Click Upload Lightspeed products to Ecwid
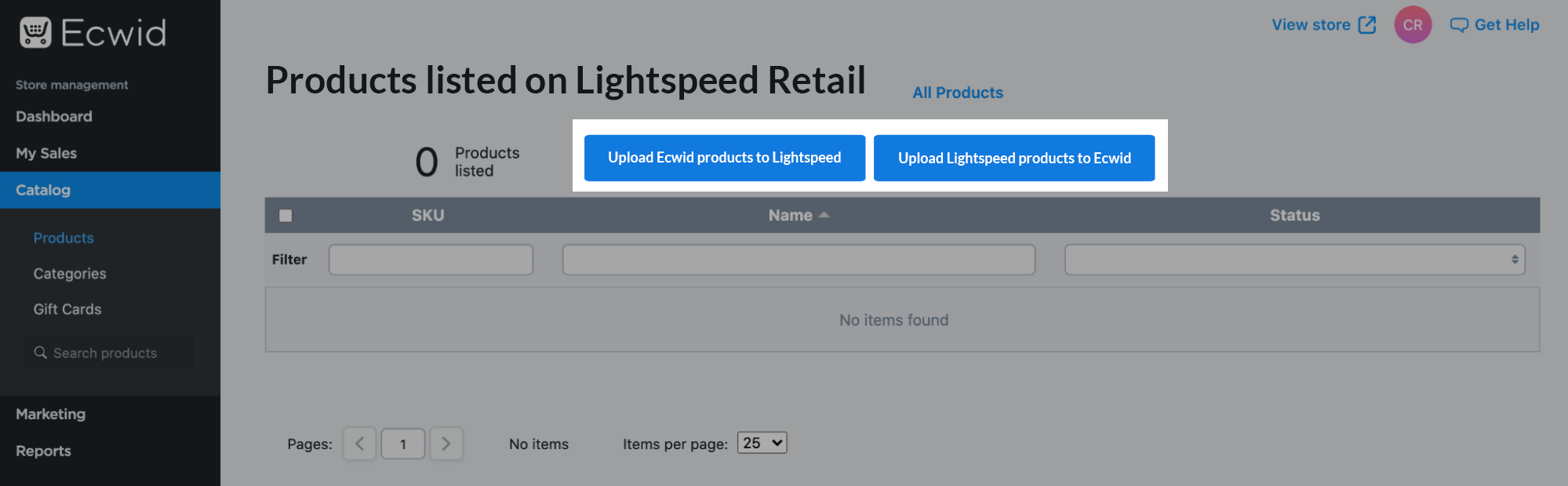This screenshot has height=486, width=1568. (1014, 158)
